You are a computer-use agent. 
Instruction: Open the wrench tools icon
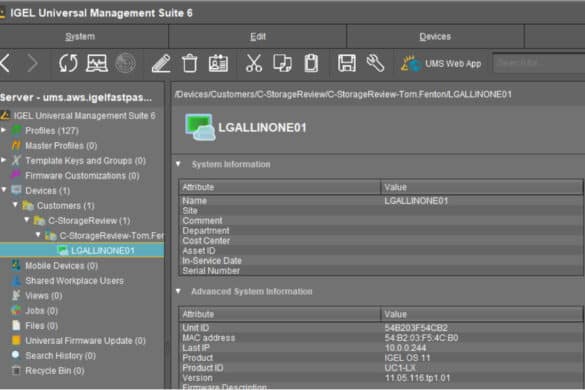(x=375, y=63)
